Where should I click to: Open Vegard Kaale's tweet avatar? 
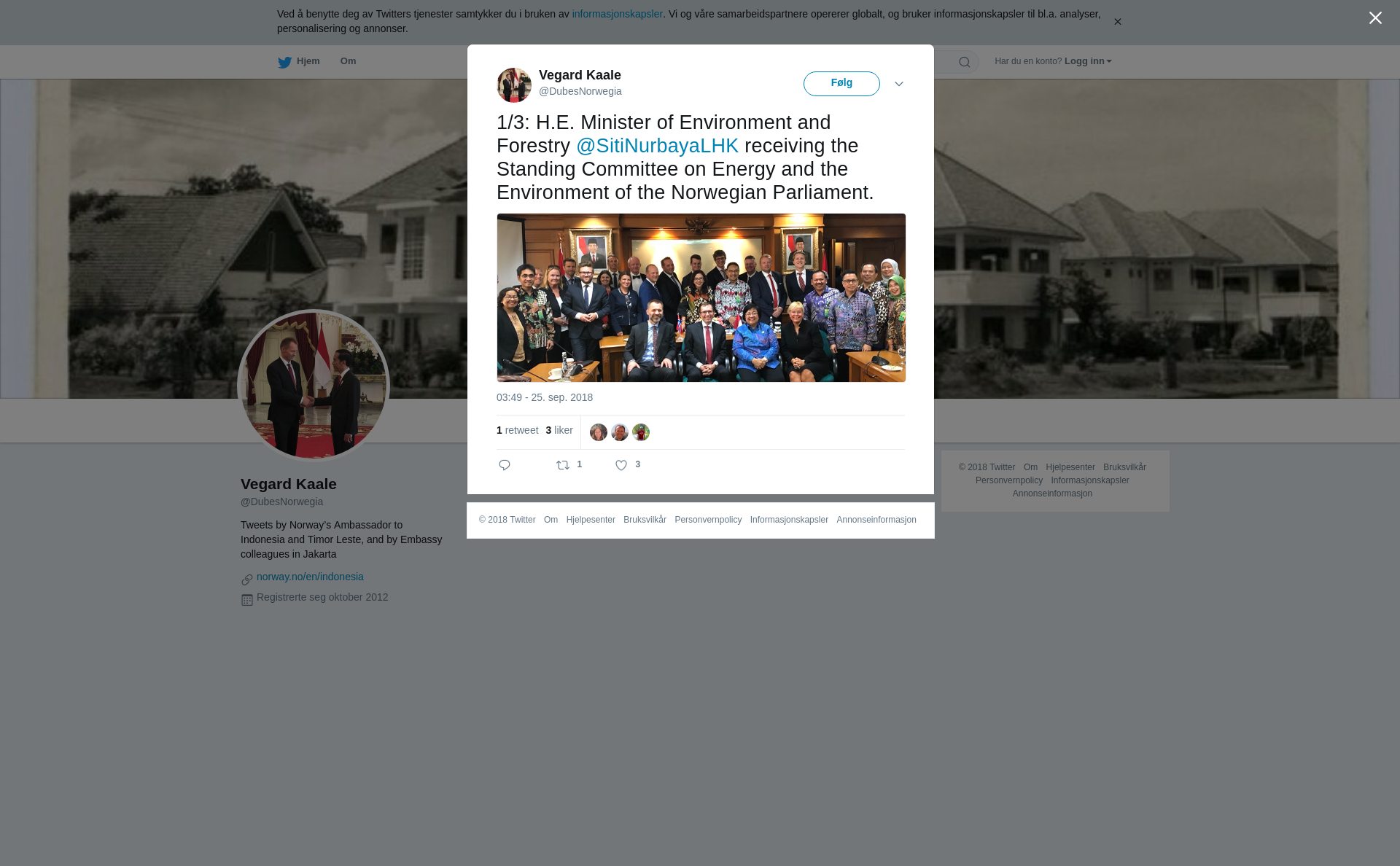pos(514,85)
